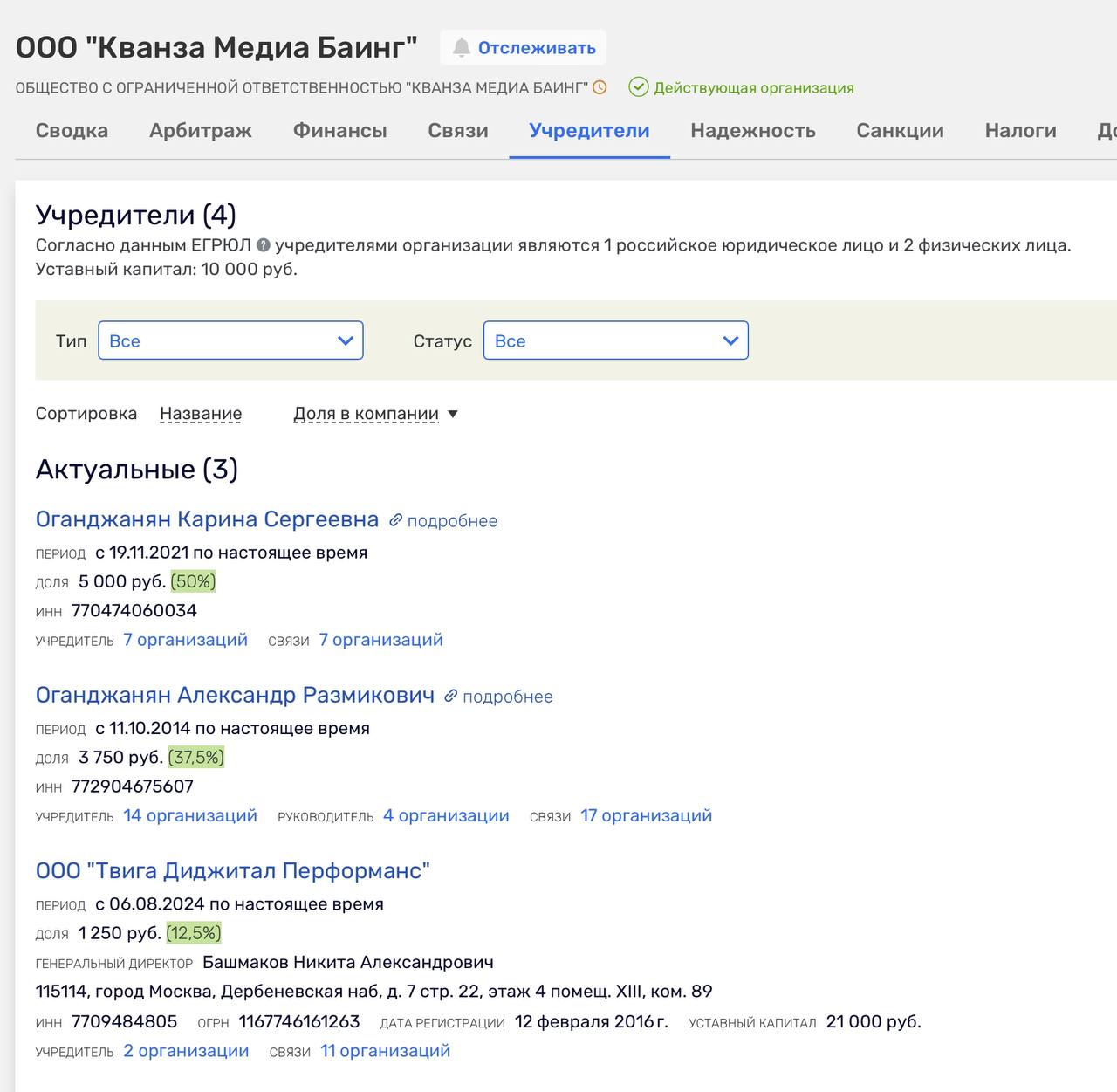This screenshot has width=1117, height=1092.
Task: Toggle sort arrow next to Доля в компании
Action: (x=453, y=414)
